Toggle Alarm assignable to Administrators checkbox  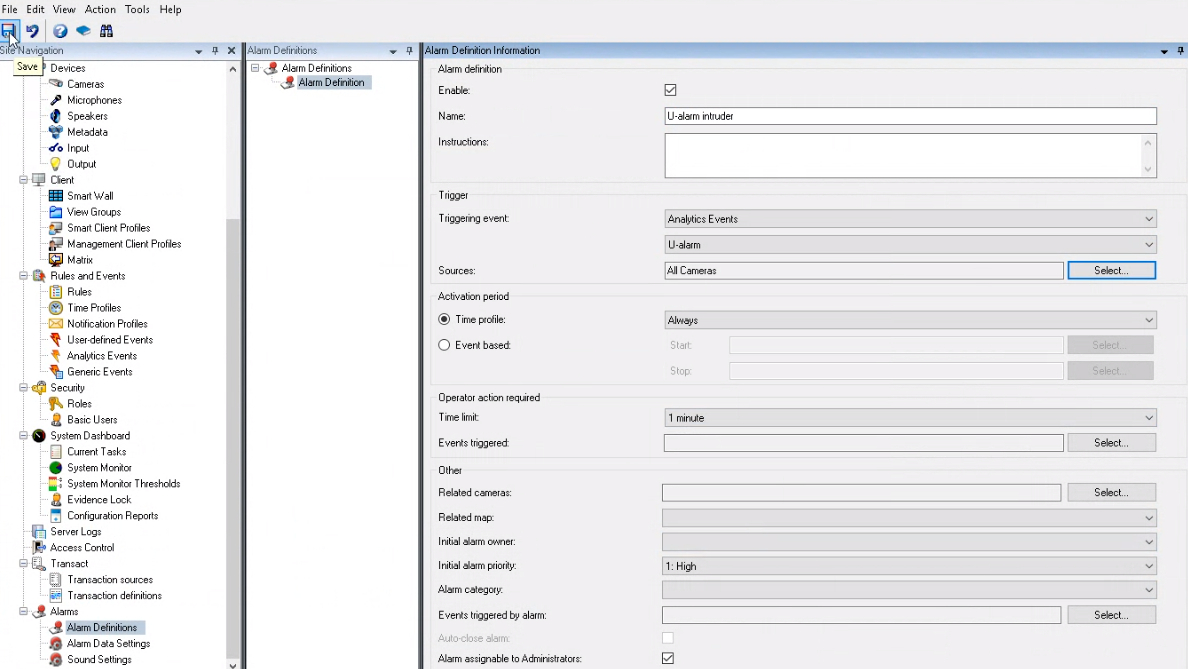point(668,658)
